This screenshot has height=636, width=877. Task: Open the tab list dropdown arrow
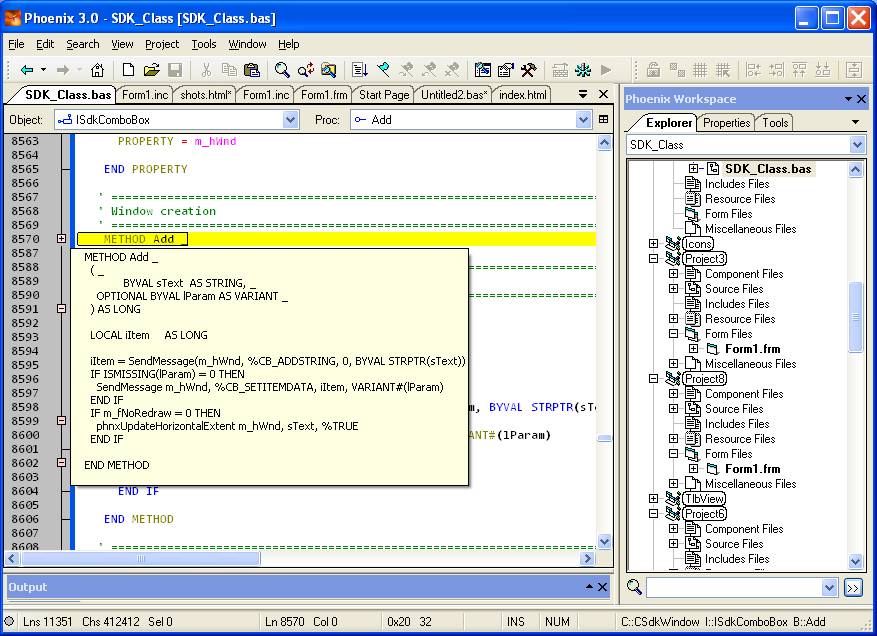tap(582, 94)
